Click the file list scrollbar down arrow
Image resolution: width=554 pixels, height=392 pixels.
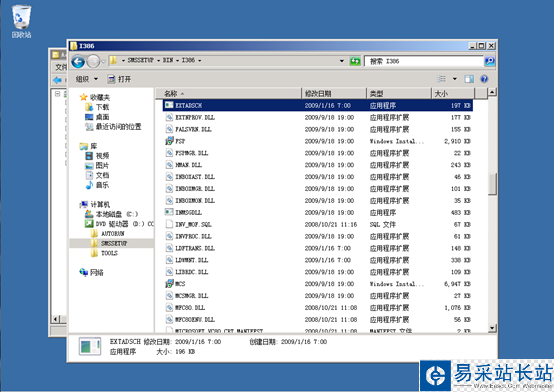click(492, 328)
